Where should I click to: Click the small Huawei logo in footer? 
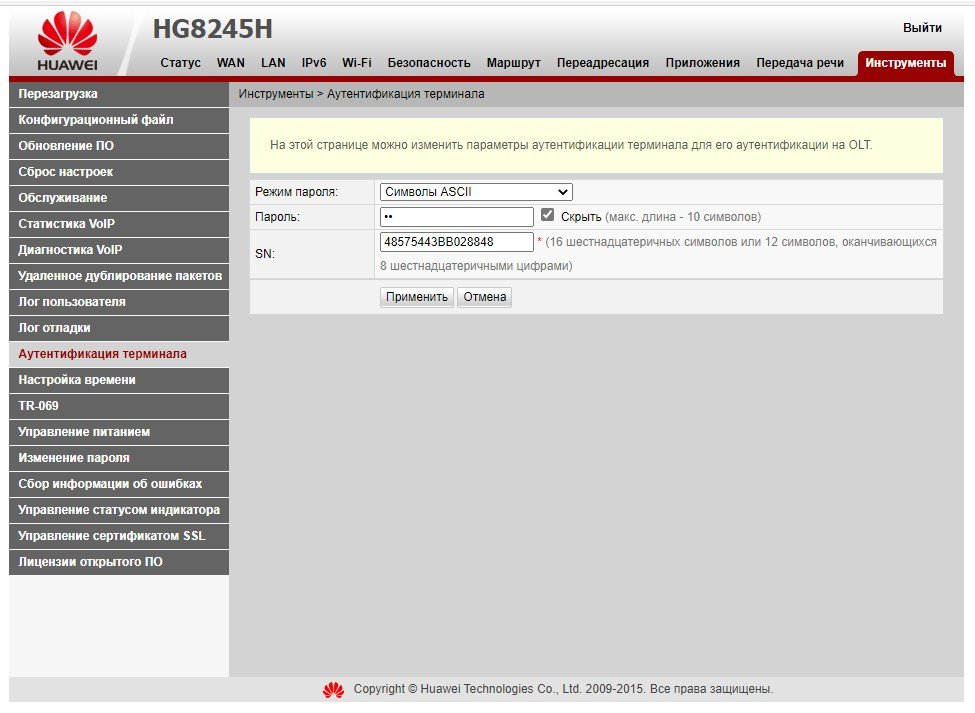click(x=333, y=689)
